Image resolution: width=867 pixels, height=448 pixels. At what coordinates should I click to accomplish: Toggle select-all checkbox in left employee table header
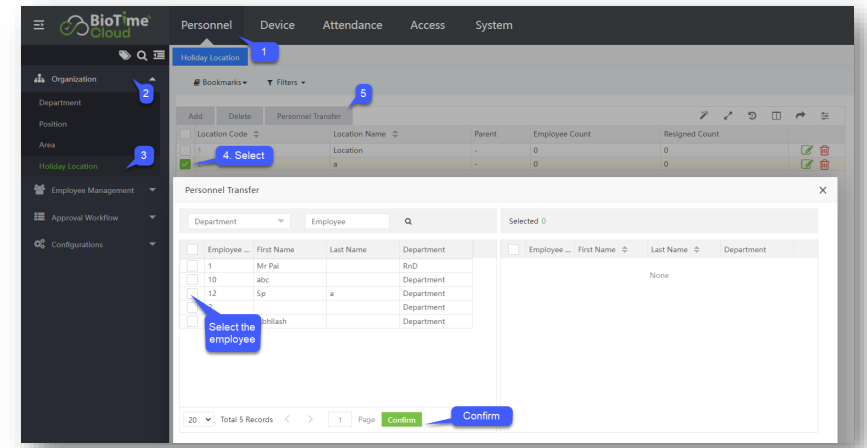[x=193, y=249]
